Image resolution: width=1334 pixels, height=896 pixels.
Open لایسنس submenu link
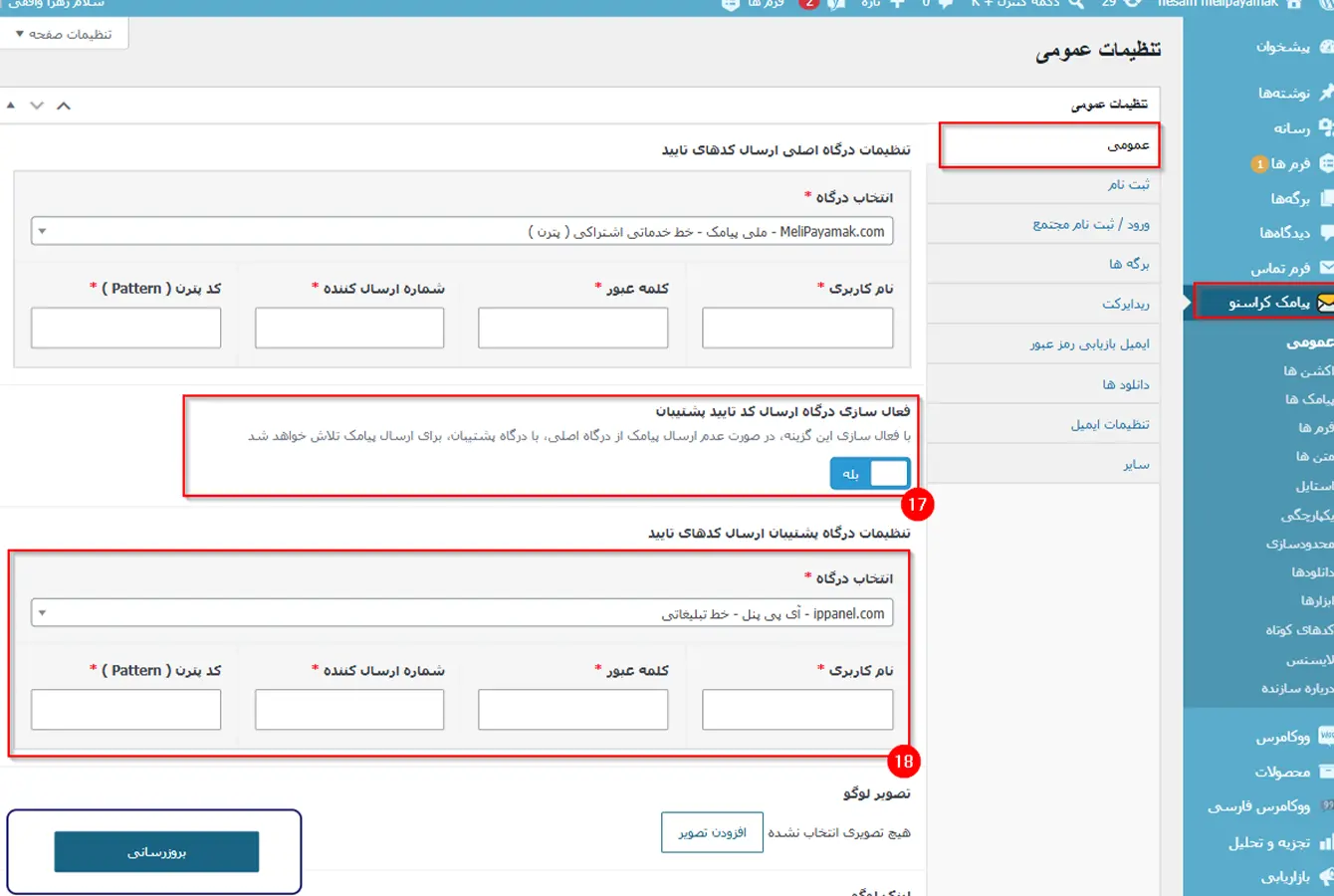tap(1309, 659)
